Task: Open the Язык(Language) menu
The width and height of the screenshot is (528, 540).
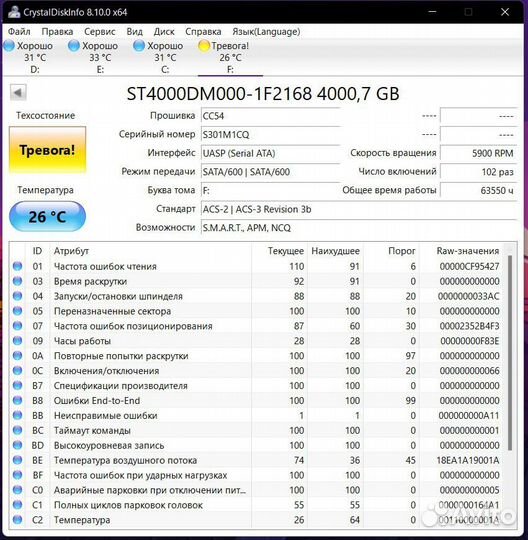Action: (x=266, y=32)
